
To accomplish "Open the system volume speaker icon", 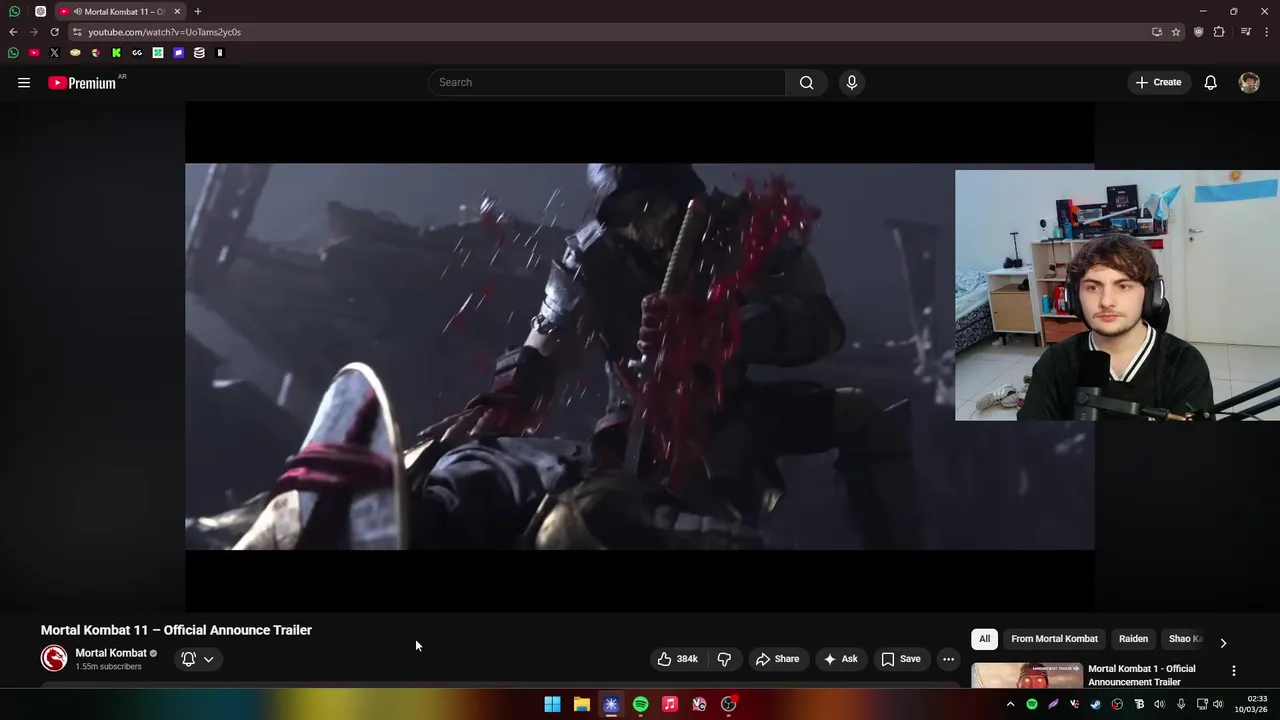I will pos(1218,704).
